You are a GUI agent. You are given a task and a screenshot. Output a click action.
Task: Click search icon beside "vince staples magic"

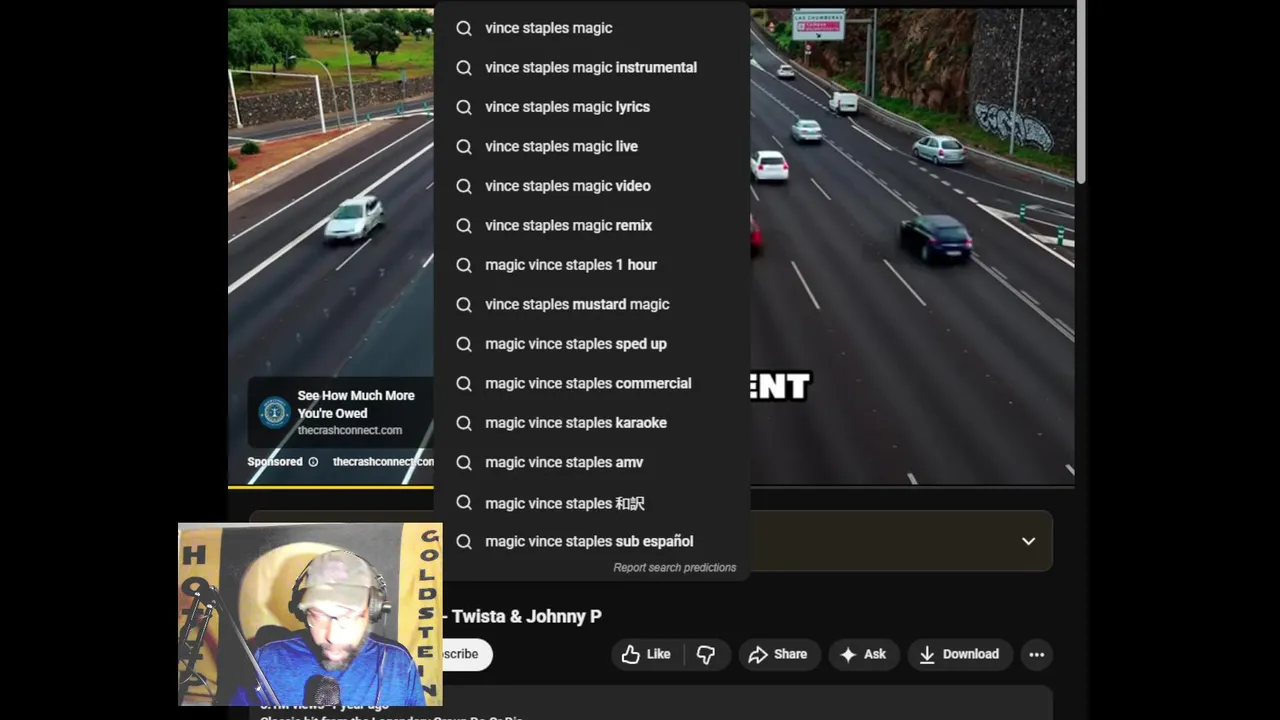464,28
